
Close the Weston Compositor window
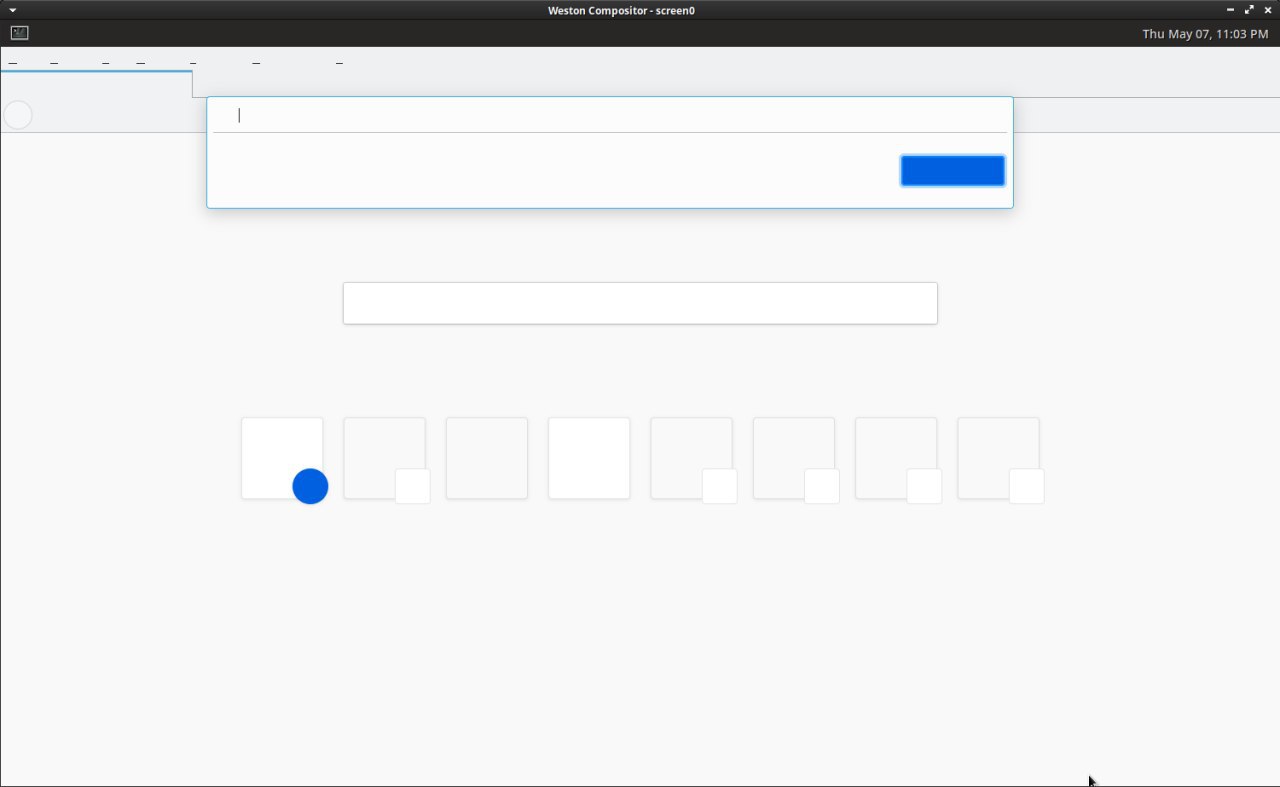tap(1268, 10)
